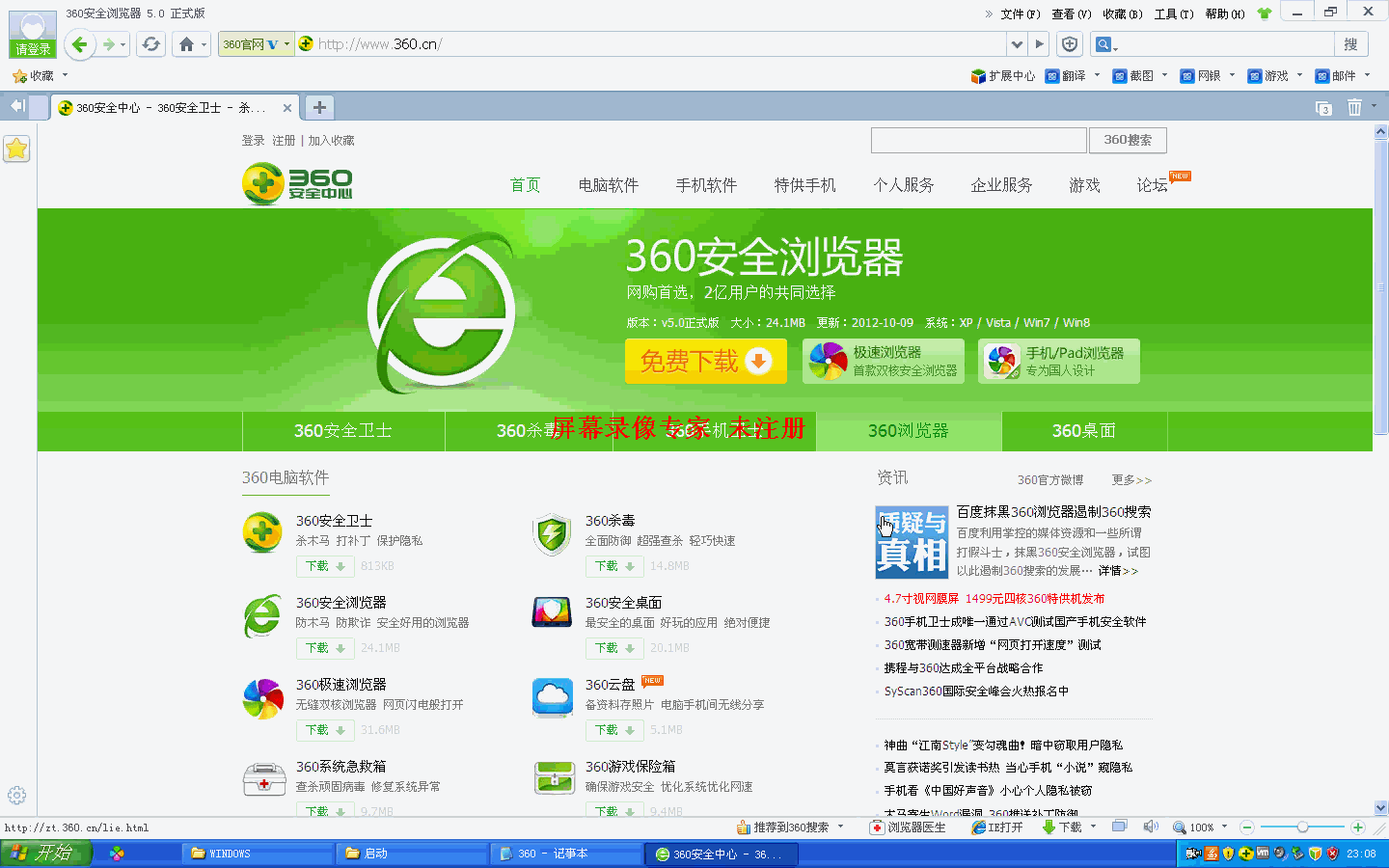Refresh the current page
This screenshot has width=1389, height=868.
tap(151, 44)
